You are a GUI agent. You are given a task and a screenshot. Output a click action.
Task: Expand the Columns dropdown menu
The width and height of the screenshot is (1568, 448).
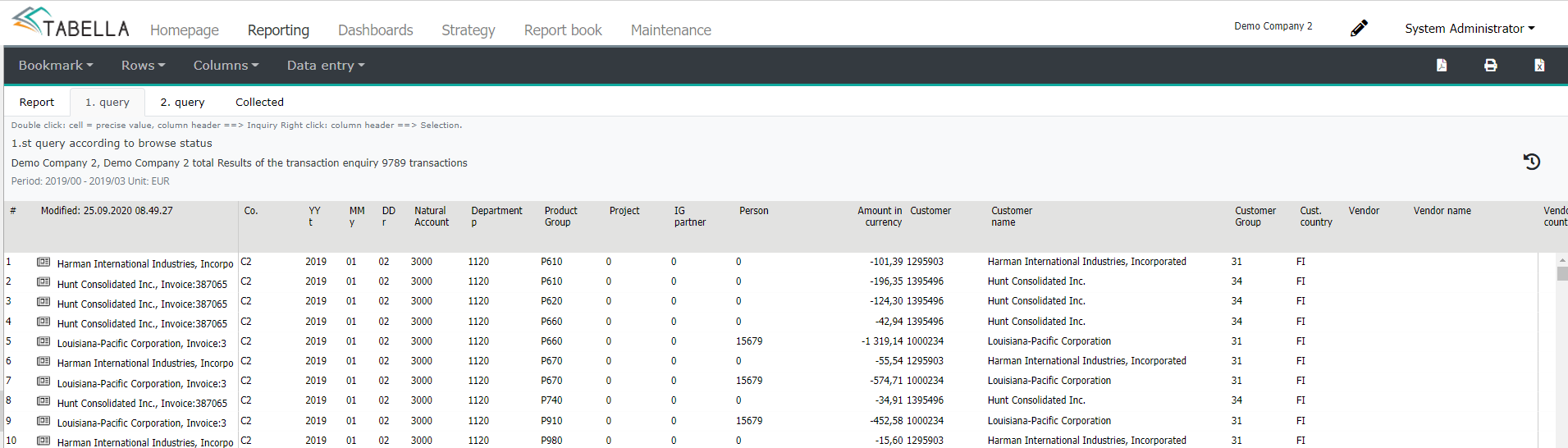tap(226, 65)
